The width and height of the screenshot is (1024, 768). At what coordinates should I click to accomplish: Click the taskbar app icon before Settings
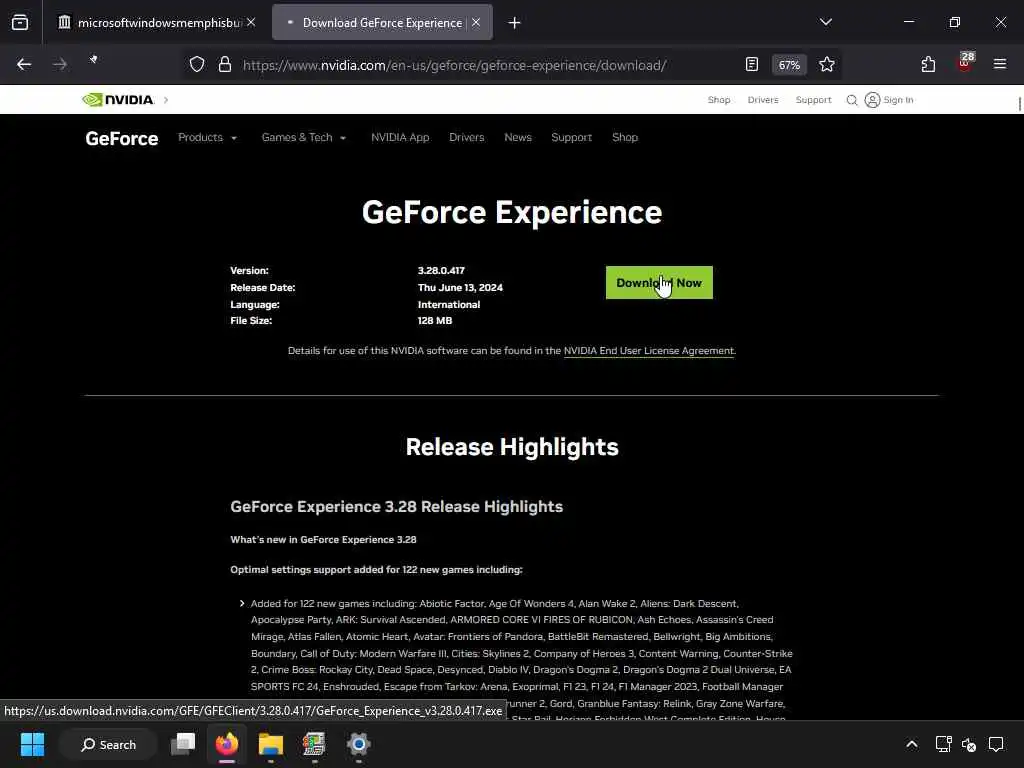click(314, 744)
